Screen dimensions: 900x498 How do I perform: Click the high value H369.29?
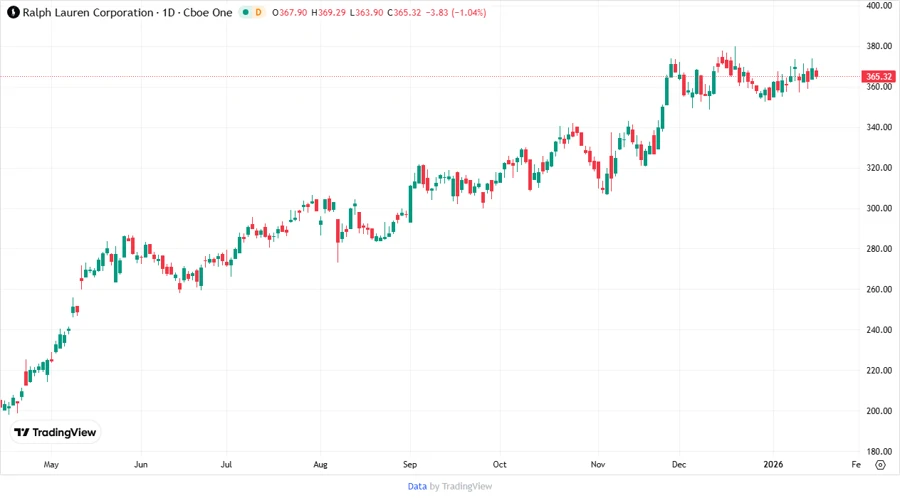[328, 12]
